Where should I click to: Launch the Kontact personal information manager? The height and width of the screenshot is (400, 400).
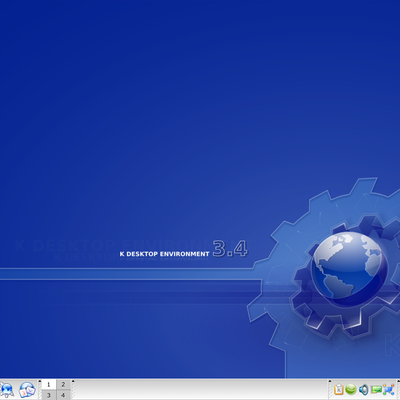tap(27, 390)
